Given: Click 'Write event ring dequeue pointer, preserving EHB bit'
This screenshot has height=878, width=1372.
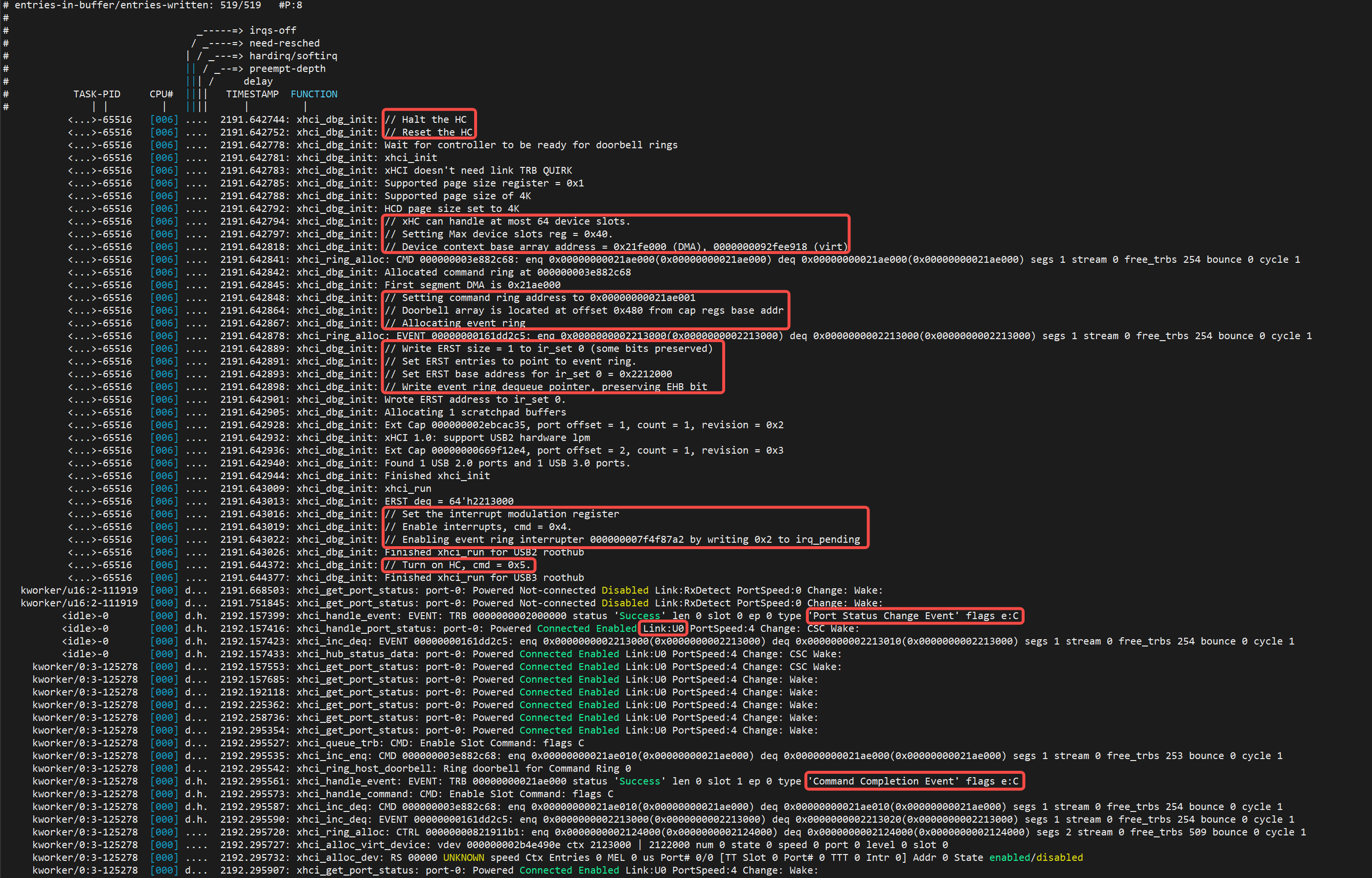Looking at the screenshot, I should click(x=546, y=387).
